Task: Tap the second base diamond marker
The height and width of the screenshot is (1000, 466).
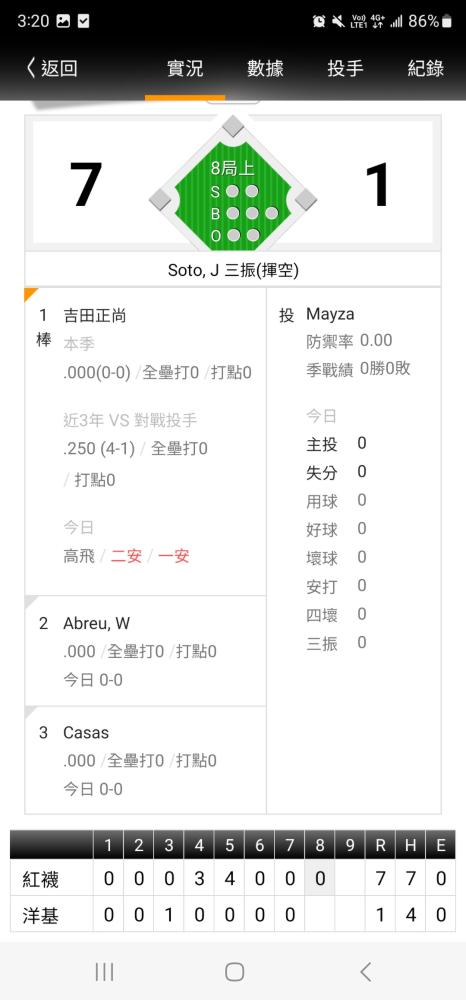Action: pos(233,126)
